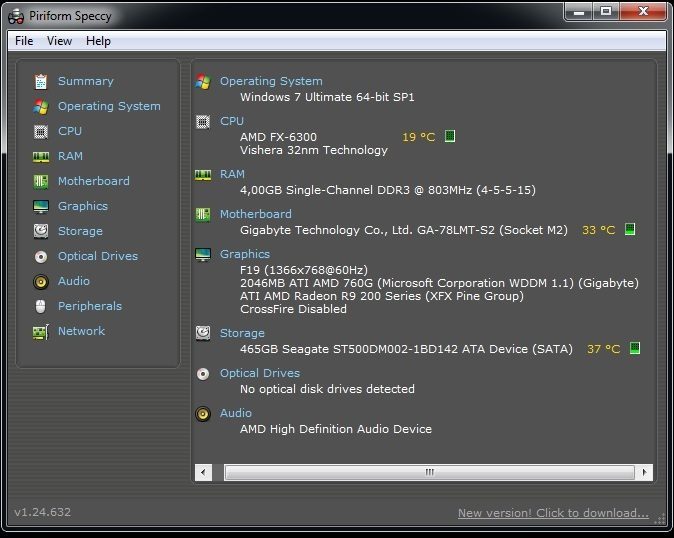
Task: Click the Optical Drives heading link in summary
Action: pos(260,373)
